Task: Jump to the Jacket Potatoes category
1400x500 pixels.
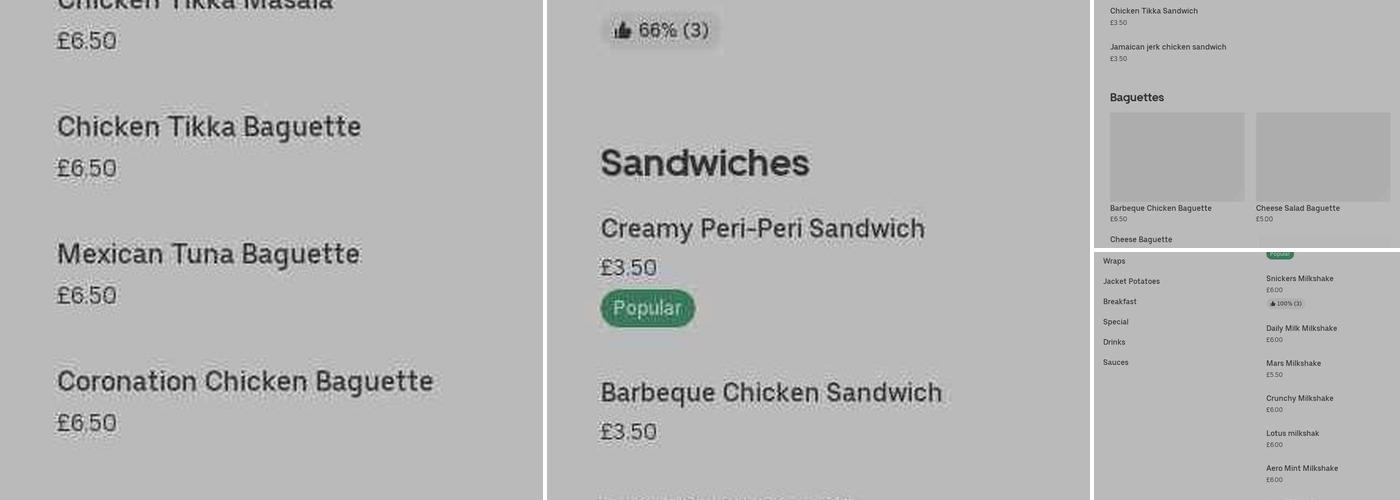Action: click(x=1131, y=282)
